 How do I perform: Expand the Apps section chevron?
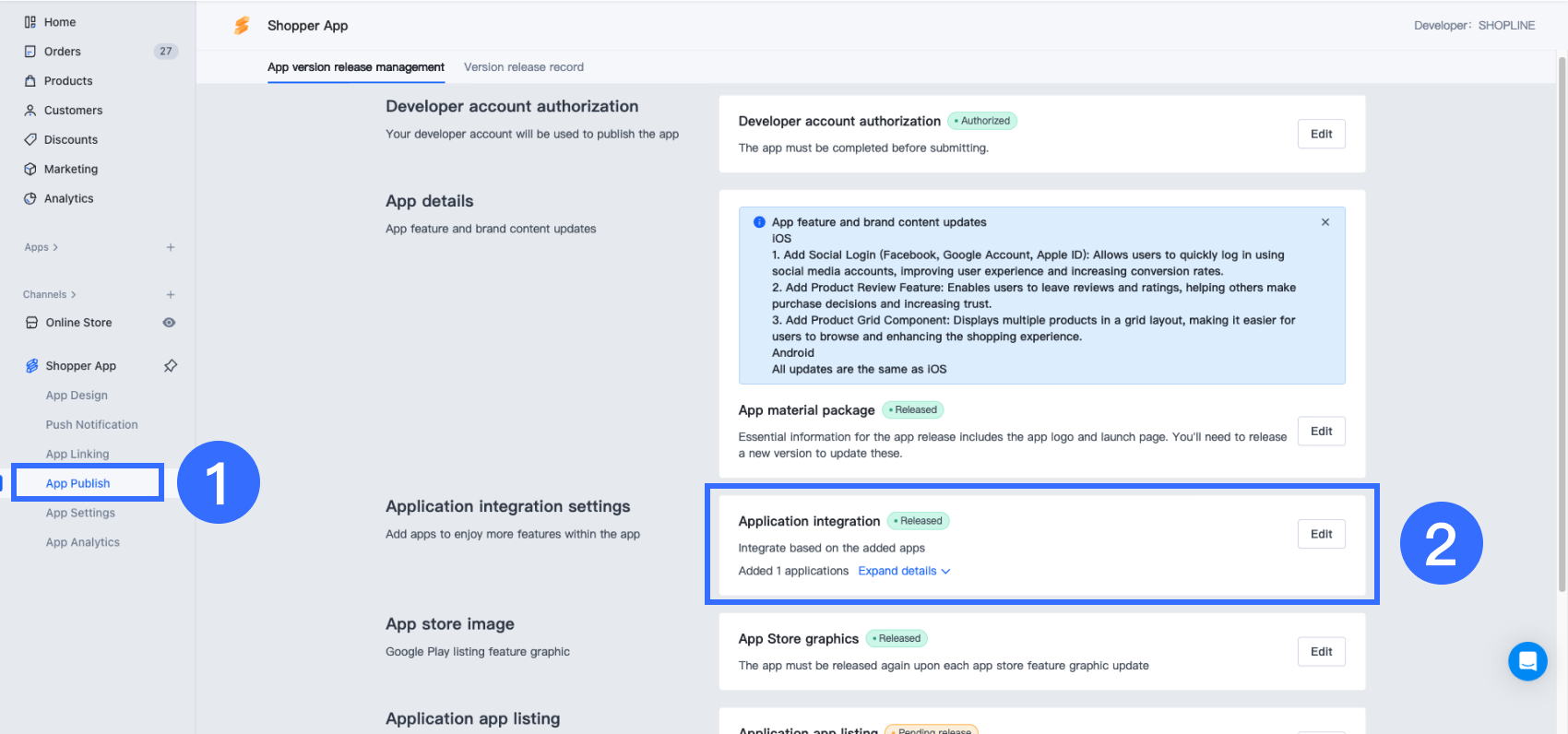[55, 247]
